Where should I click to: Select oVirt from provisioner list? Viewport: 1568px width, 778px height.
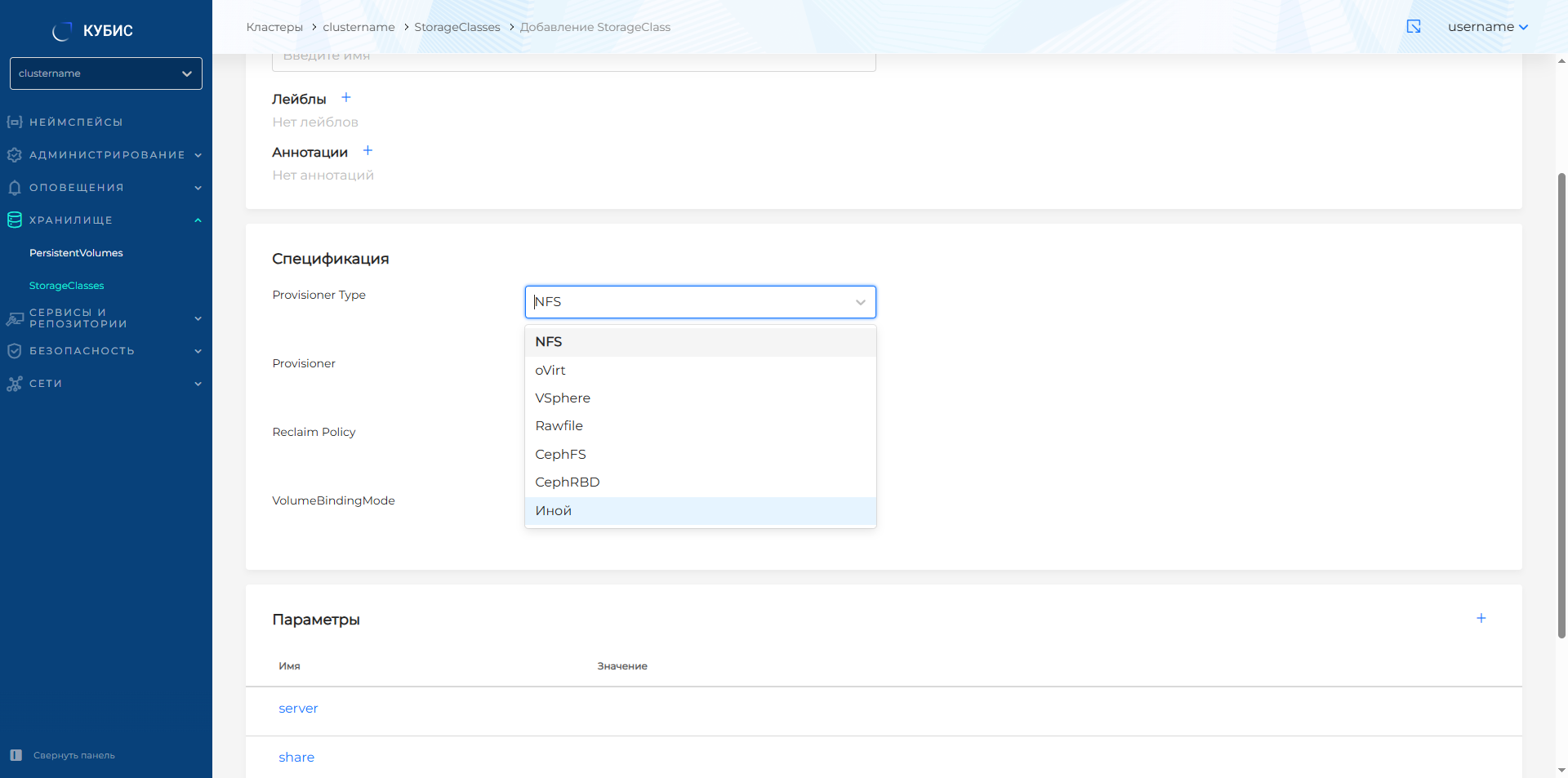[x=550, y=371]
